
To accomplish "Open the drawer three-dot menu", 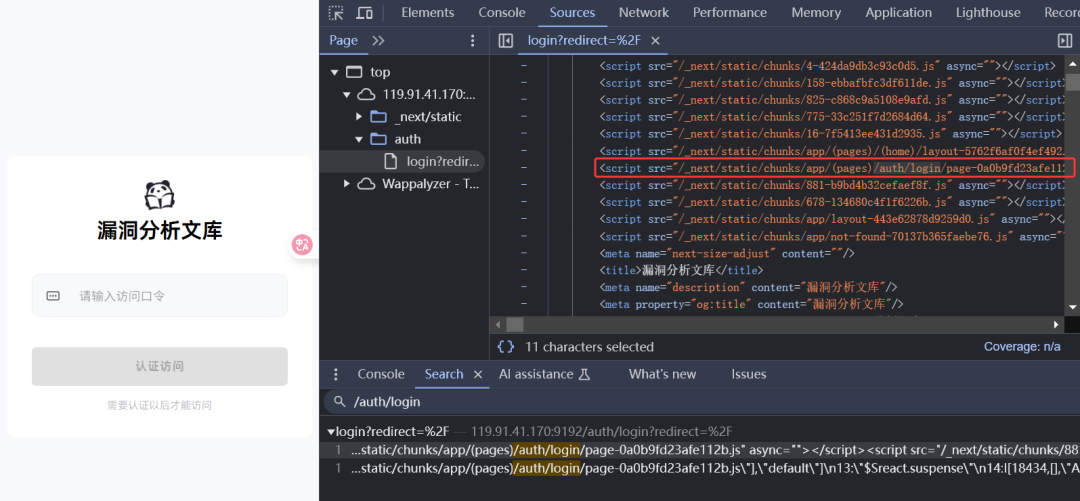I will tap(336, 374).
